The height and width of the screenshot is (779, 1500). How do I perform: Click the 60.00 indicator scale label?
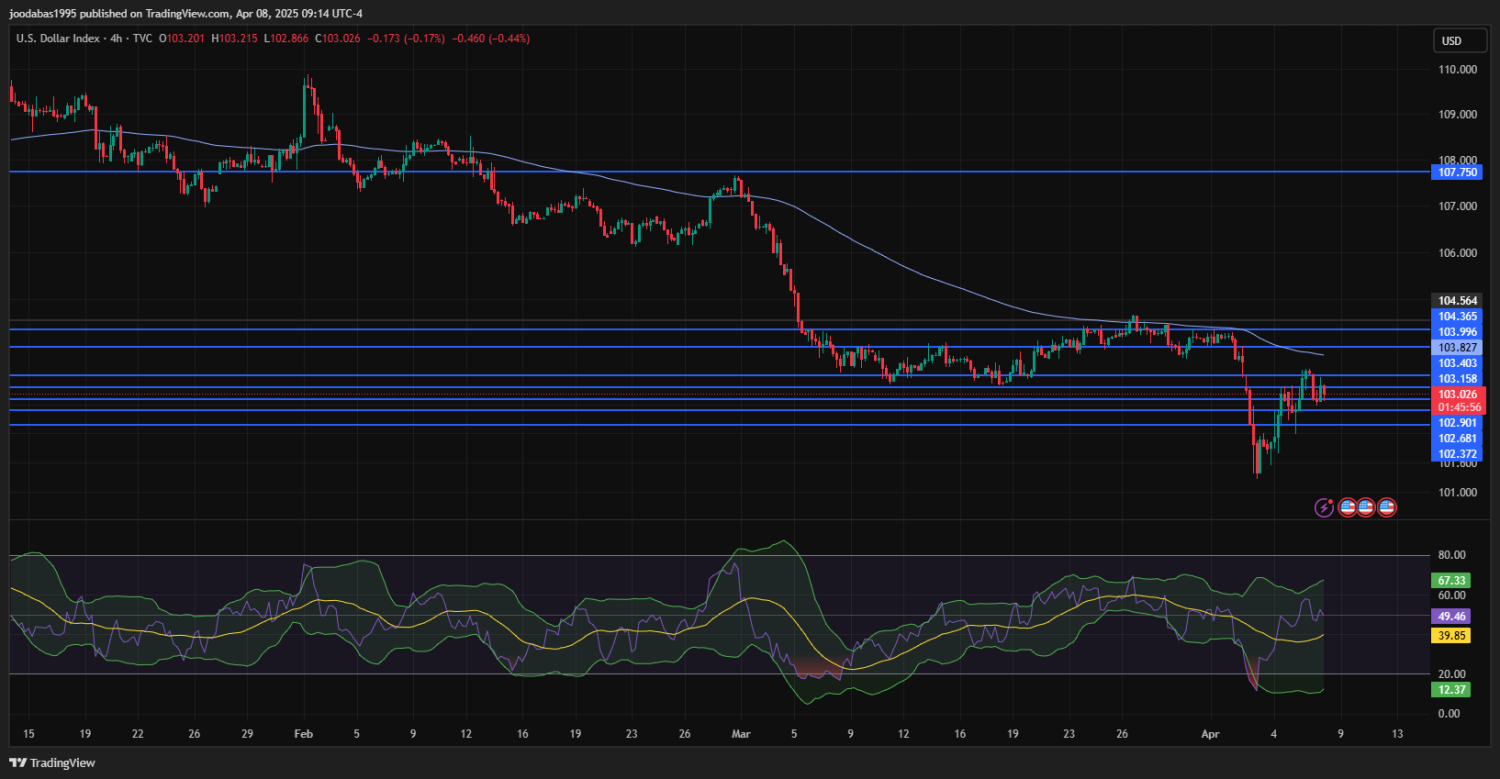1452,595
